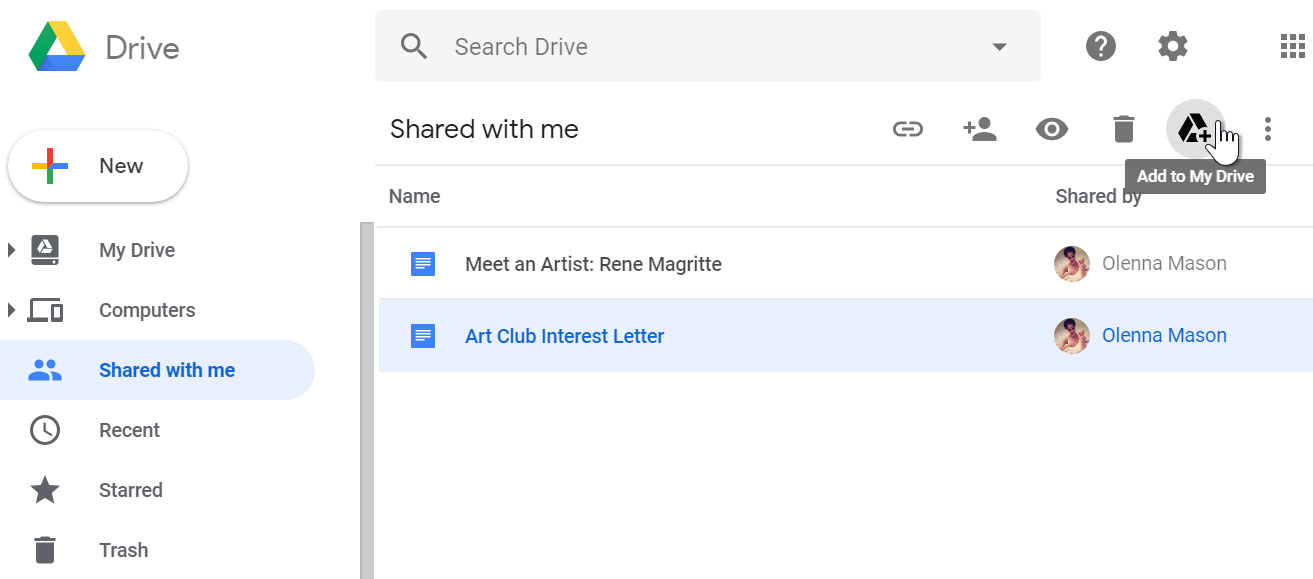Viewport: 1313px width, 579px height.
Task: Remove the file with the trash icon
Action: click(1123, 128)
